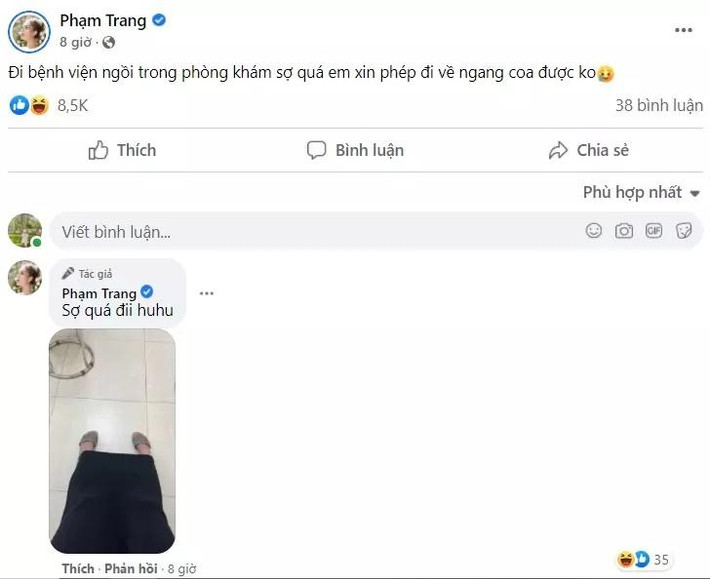The image size is (710, 579).
Task: Open the 38 bình luận comments link
Action: (659, 105)
